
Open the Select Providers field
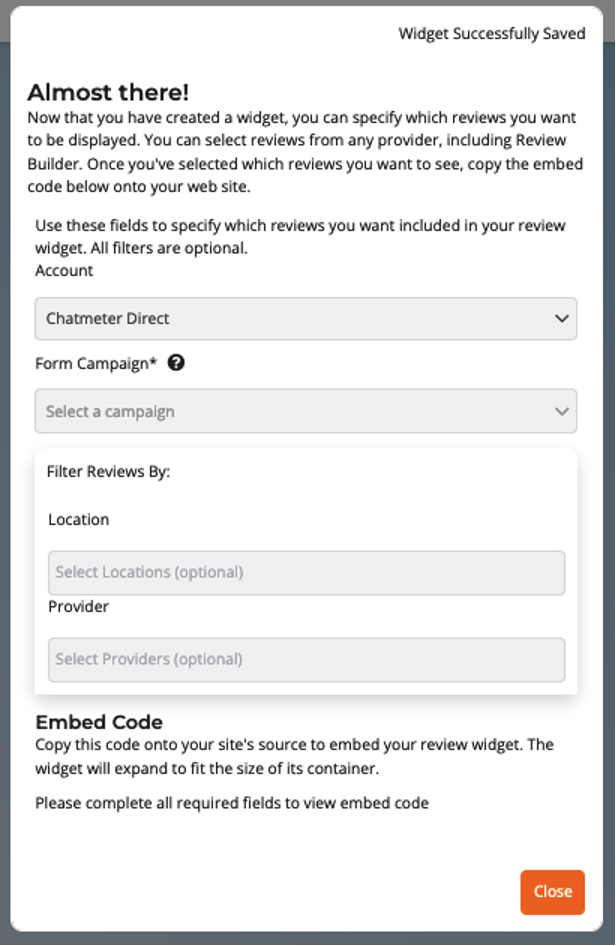click(x=306, y=659)
